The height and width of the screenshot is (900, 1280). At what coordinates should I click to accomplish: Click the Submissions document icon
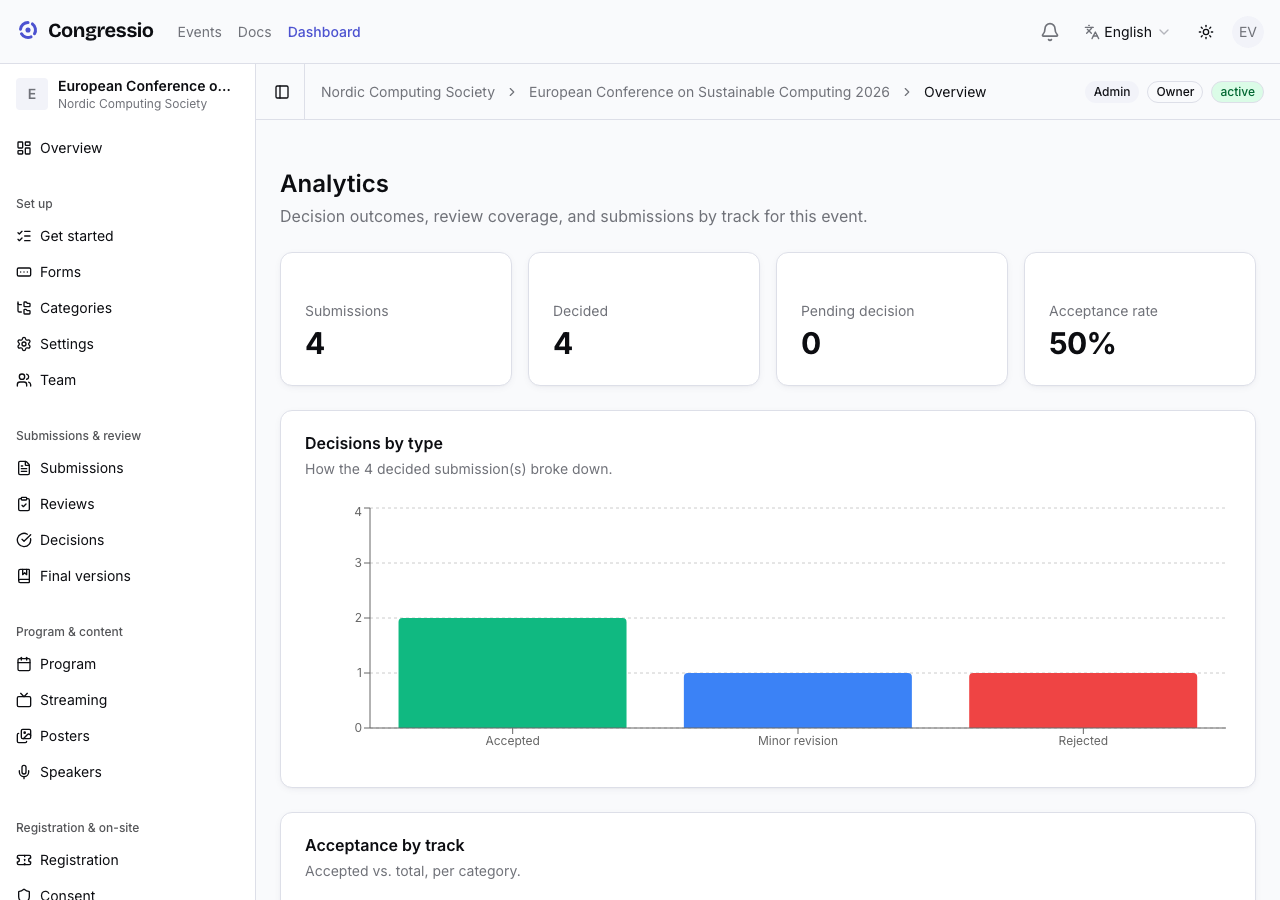point(24,468)
